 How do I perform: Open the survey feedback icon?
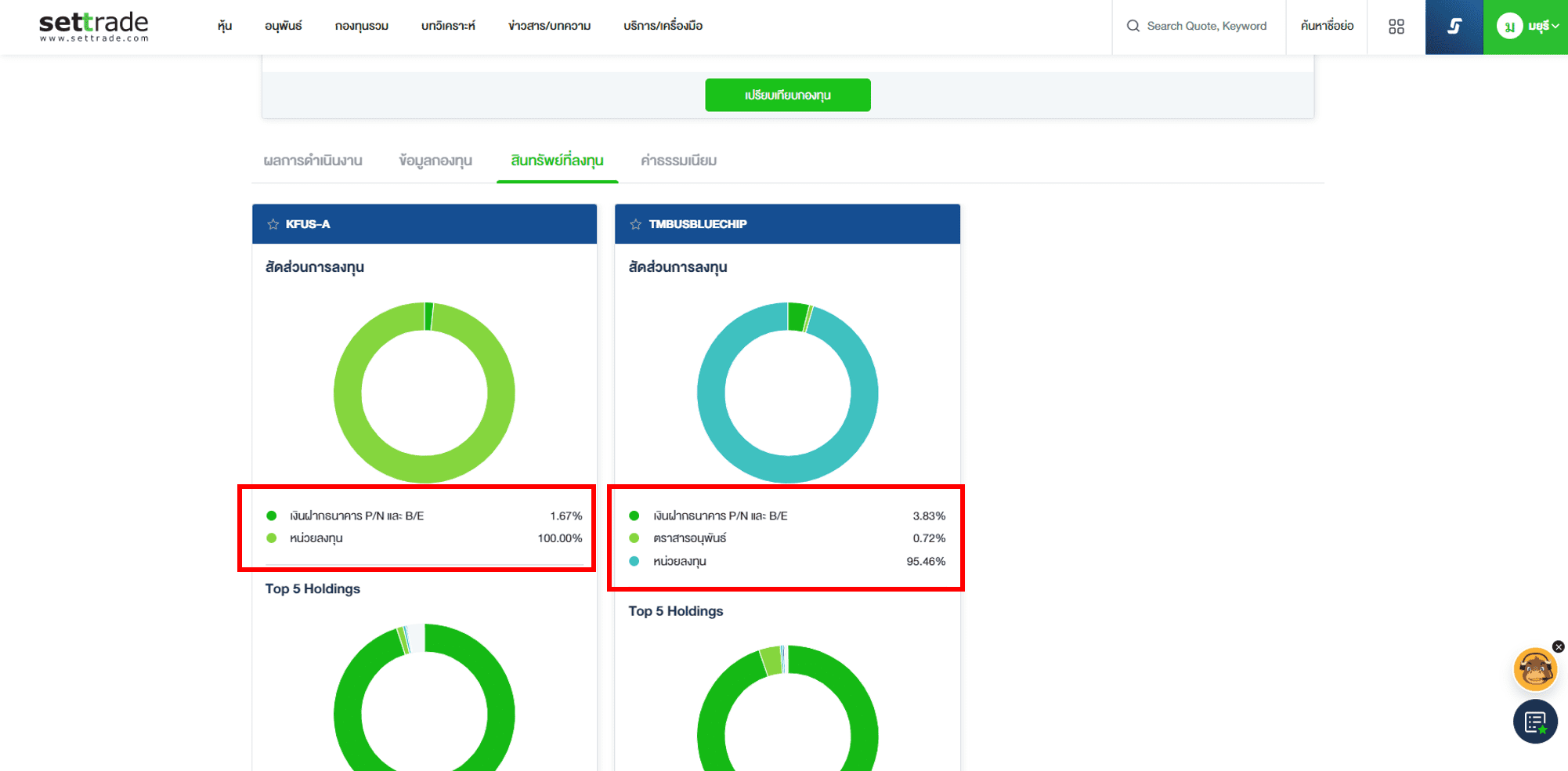pyautogui.click(x=1534, y=722)
